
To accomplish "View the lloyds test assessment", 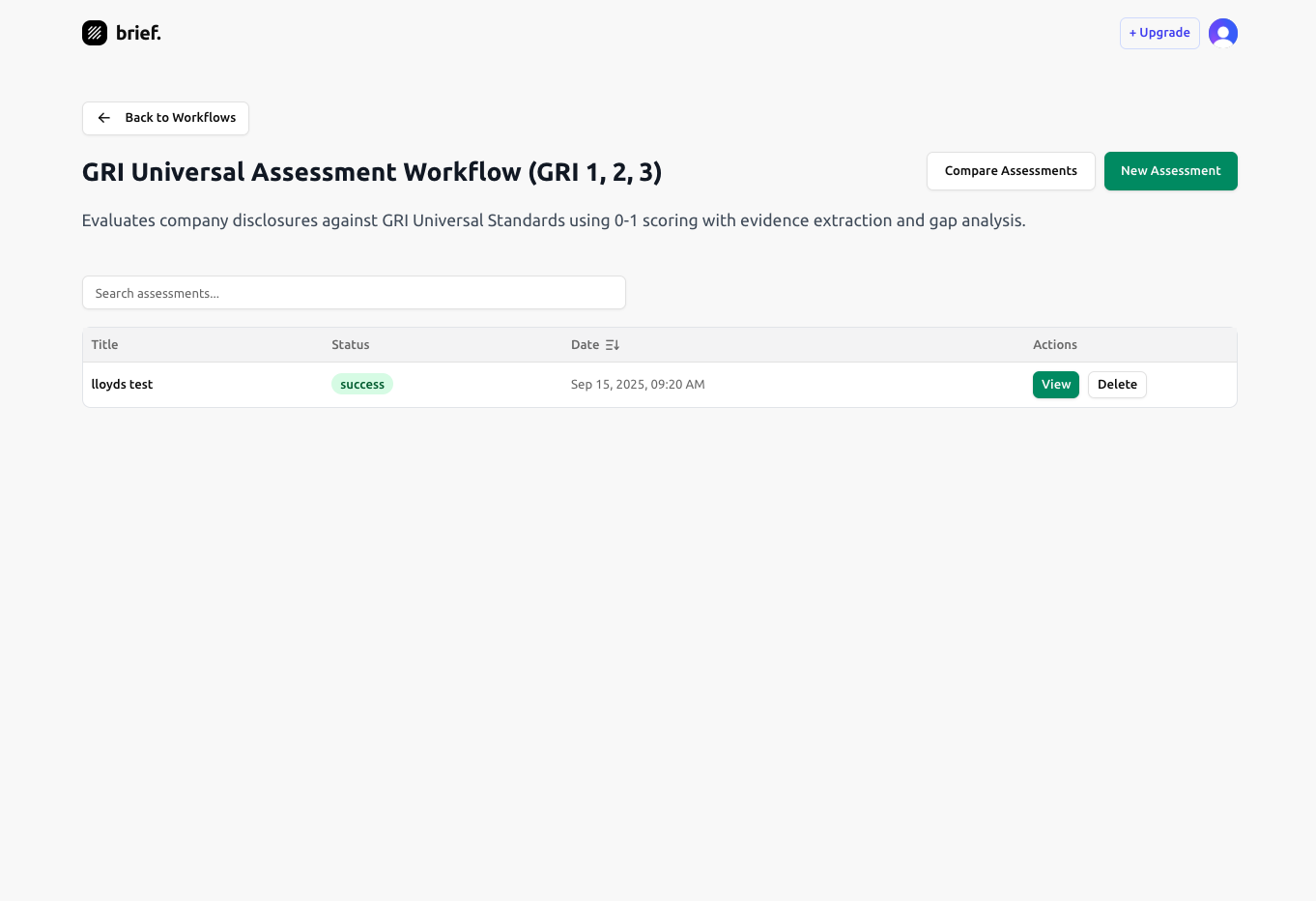I will pyautogui.click(x=1055, y=384).
